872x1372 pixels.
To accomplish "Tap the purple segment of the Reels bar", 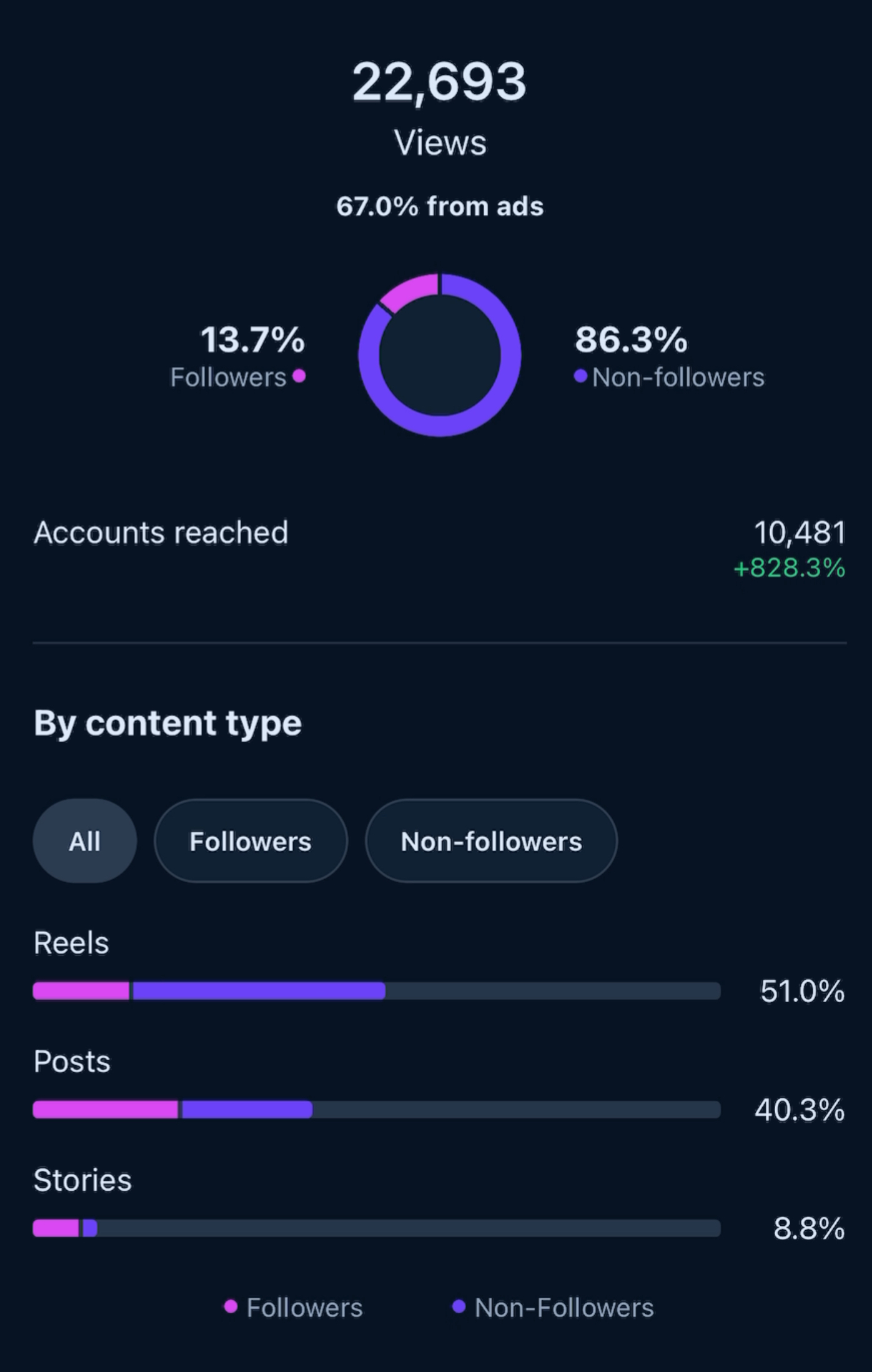I will click(x=259, y=991).
